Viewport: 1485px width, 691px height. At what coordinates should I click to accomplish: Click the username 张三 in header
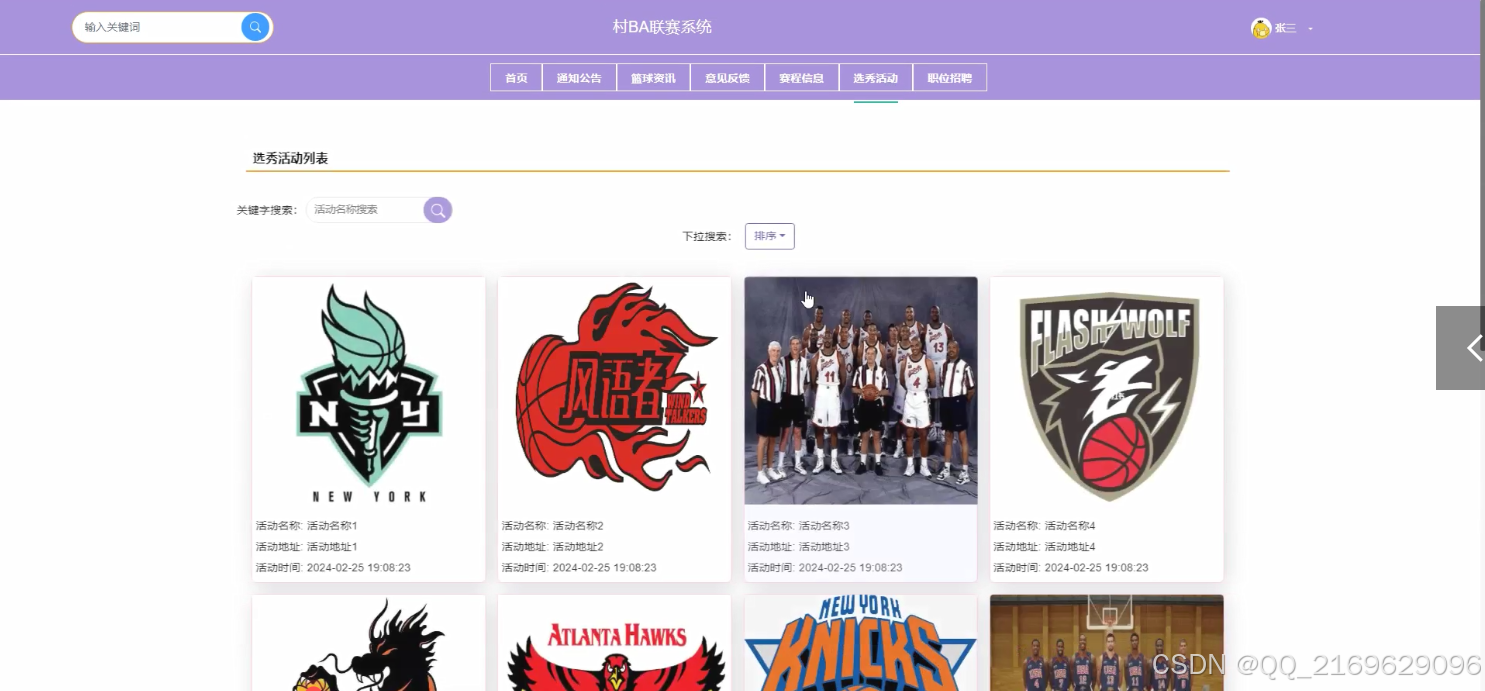coord(1285,28)
